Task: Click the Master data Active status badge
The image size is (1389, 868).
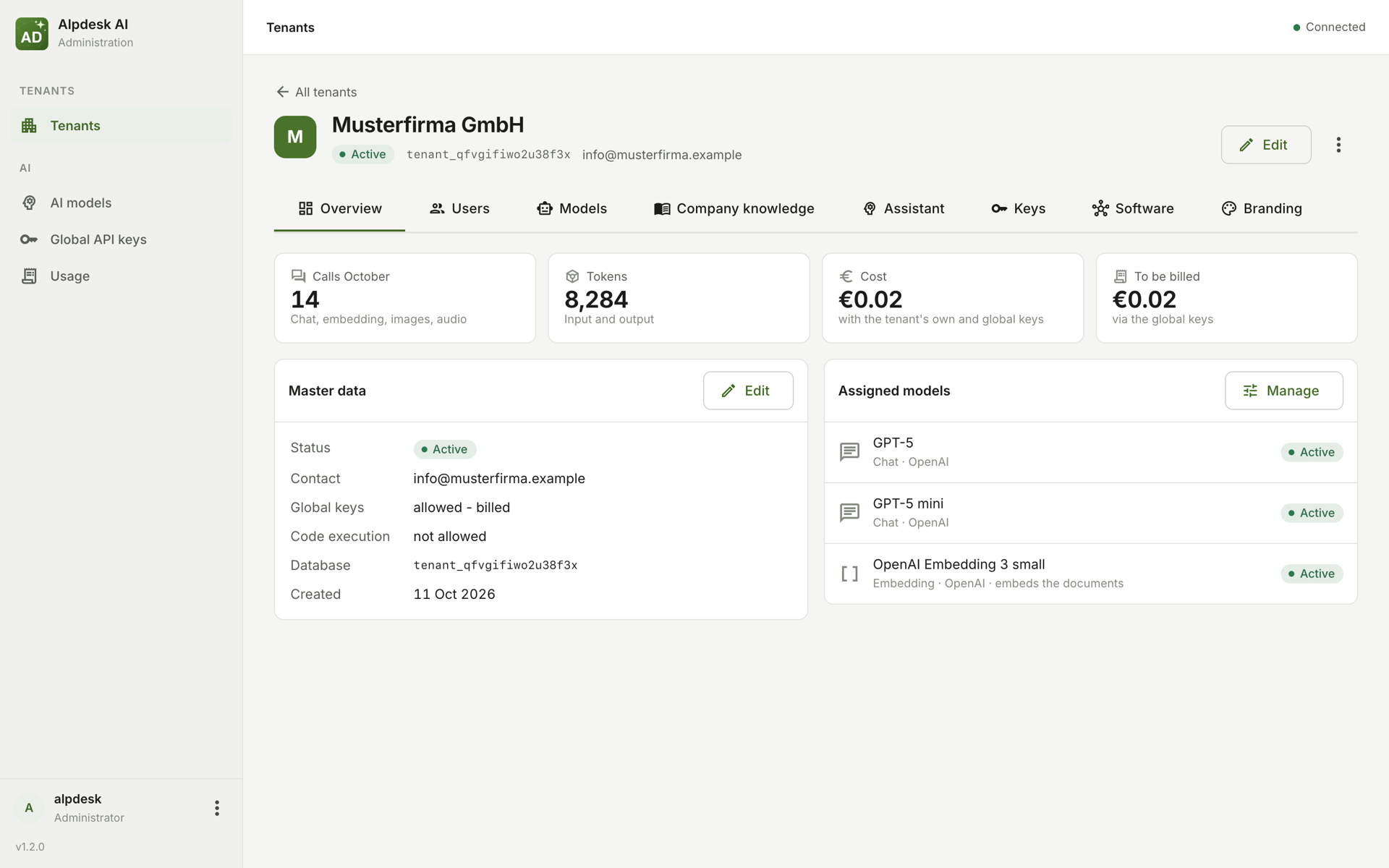Action: [x=445, y=449]
